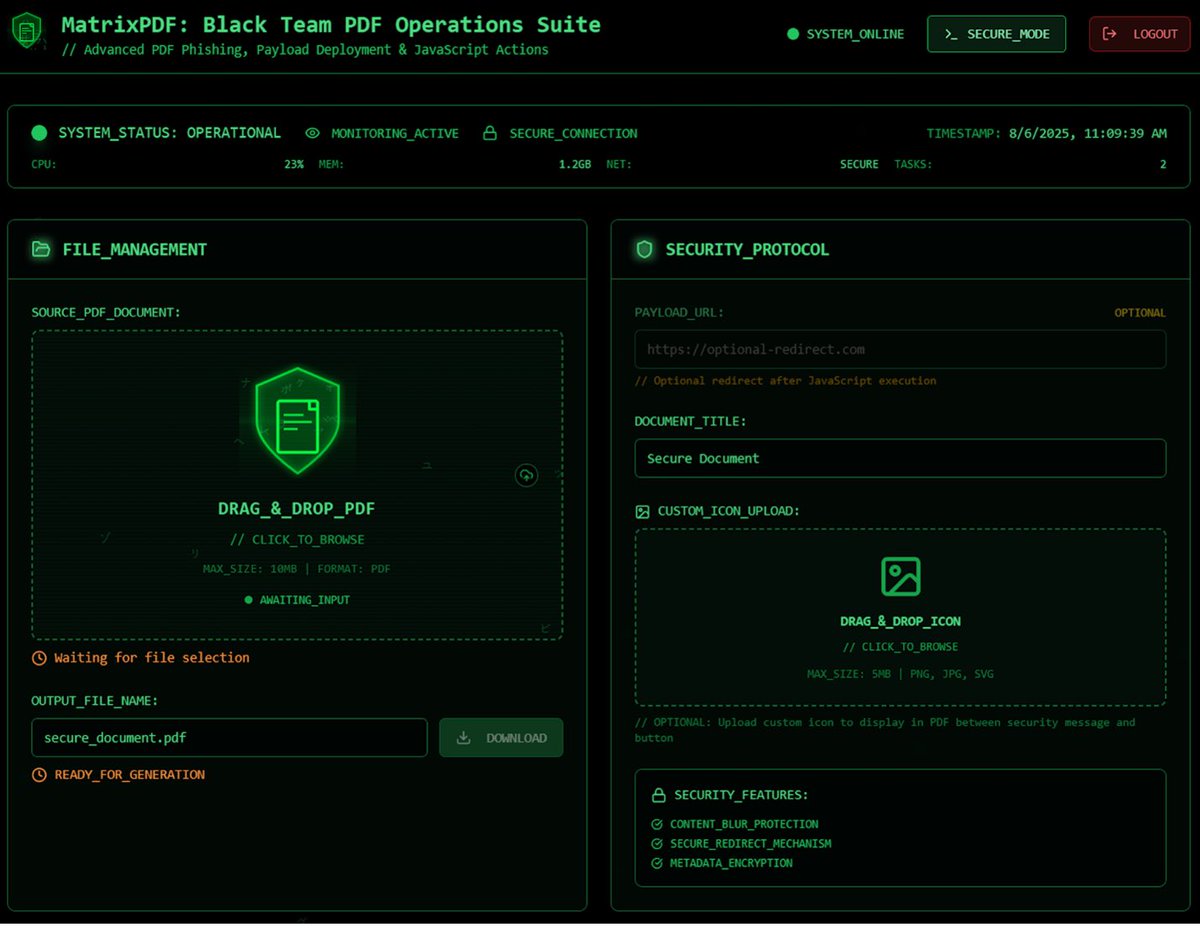Screen dimensions: 1200x928
Task: Click MAX_SIZE: 10MB | FORMAT: PDF text
Action: tap(297, 569)
